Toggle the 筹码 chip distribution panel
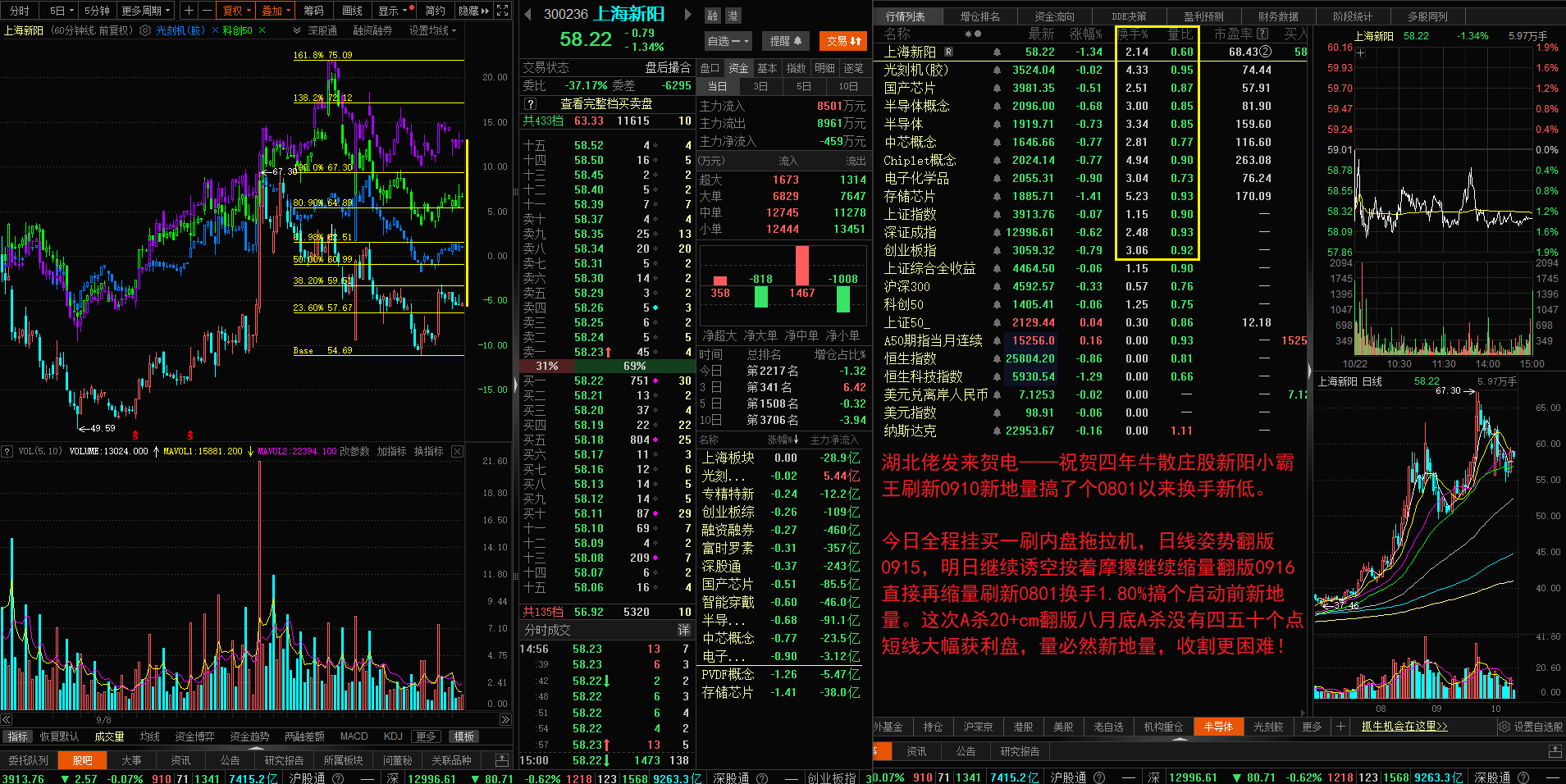This screenshot has height=784, width=1566. (313, 11)
